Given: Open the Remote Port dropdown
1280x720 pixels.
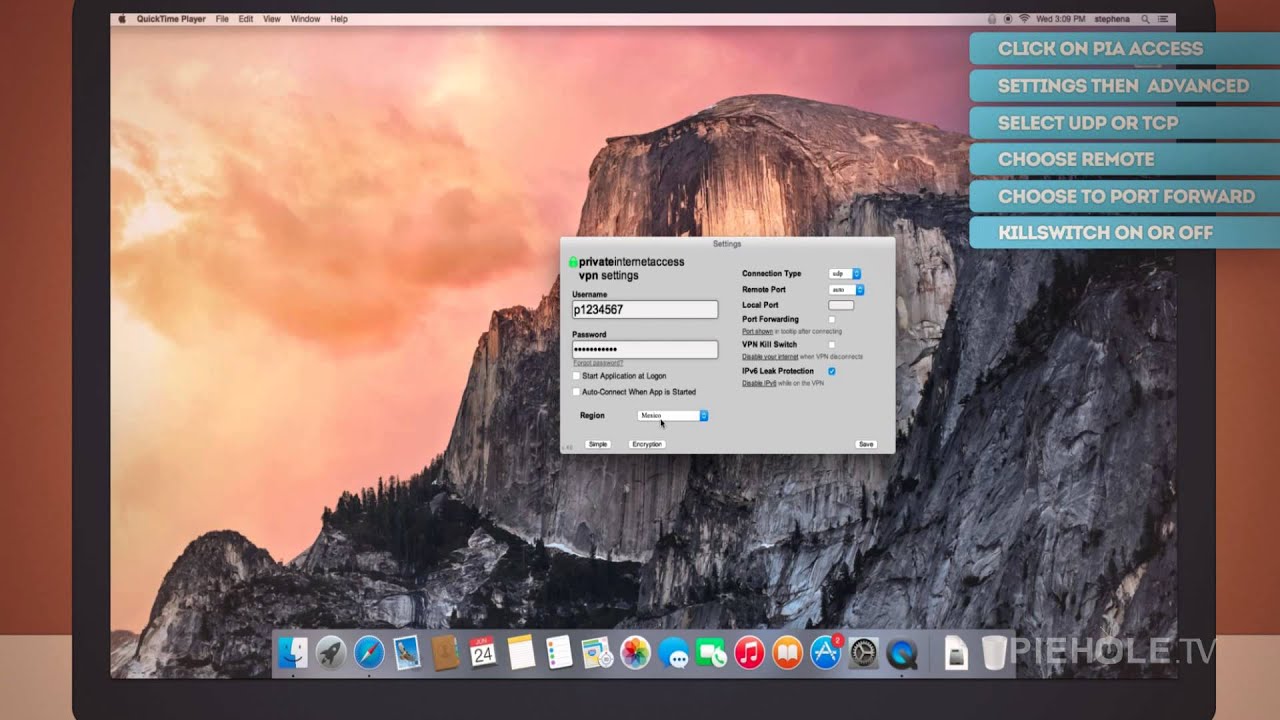Looking at the screenshot, I should (x=846, y=290).
